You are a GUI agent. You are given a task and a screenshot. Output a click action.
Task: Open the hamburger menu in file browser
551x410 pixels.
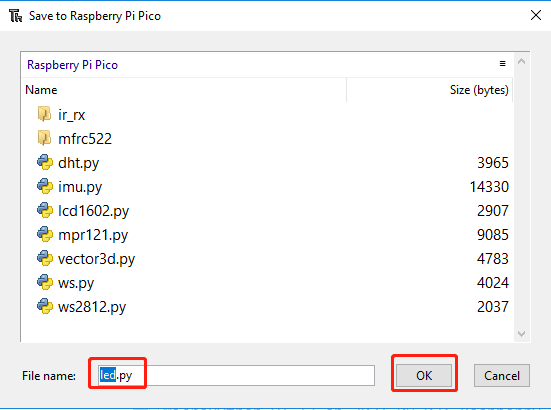click(503, 64)
